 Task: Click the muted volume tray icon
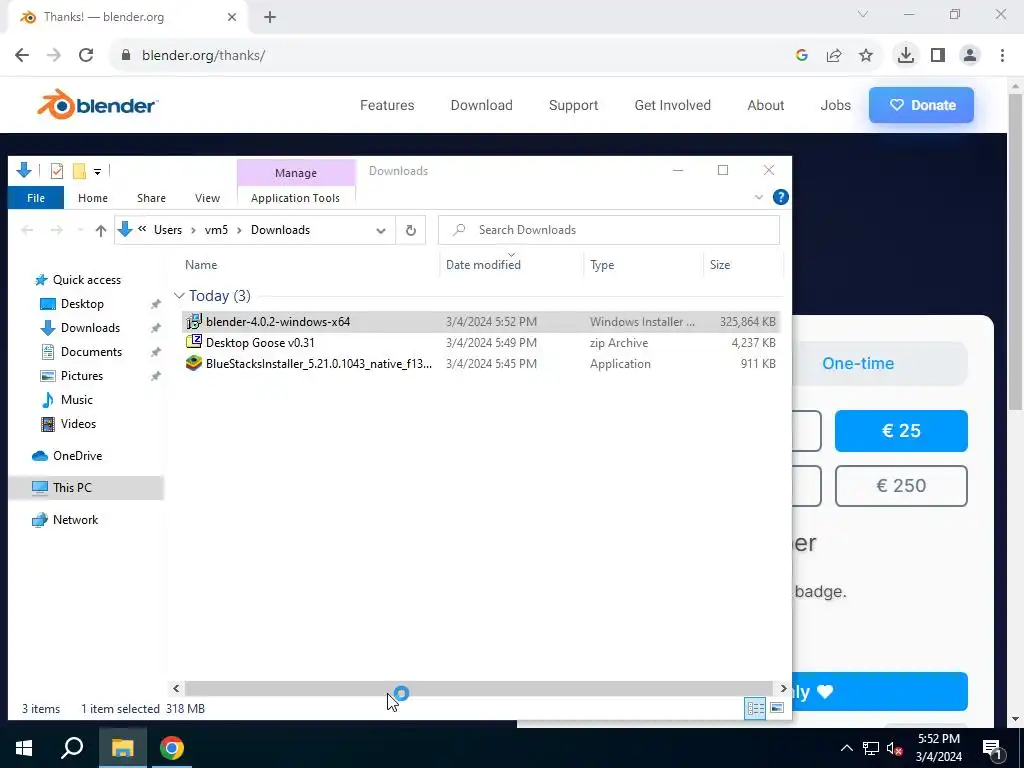pyautogui.click(x=894, y=748)
